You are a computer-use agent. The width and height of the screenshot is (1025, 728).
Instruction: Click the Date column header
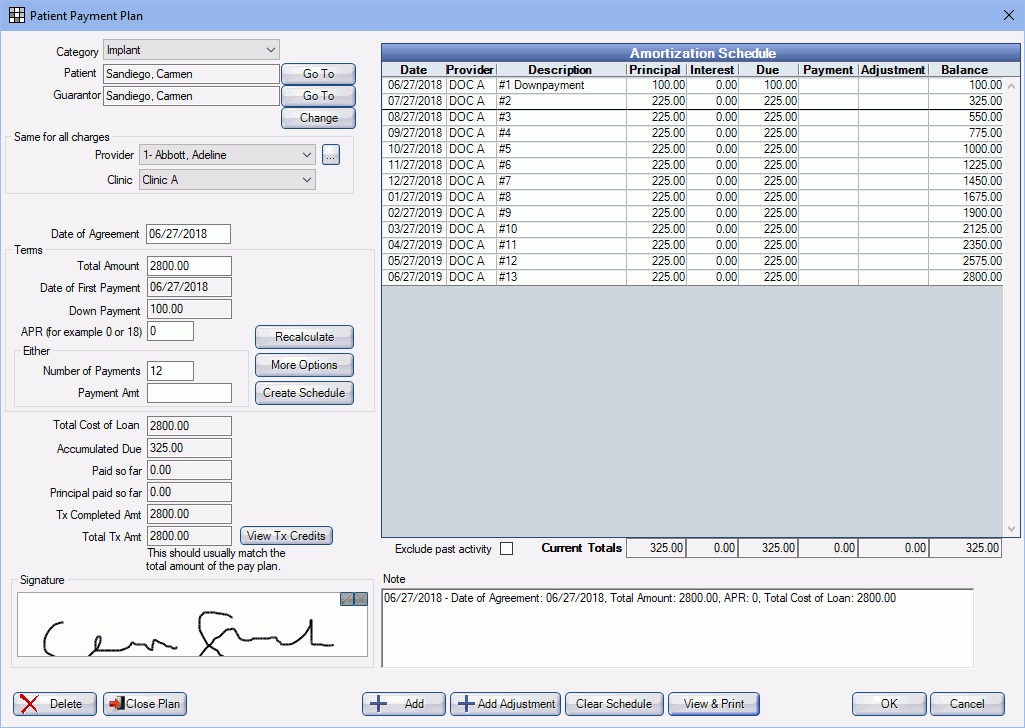tap(413, 70)
